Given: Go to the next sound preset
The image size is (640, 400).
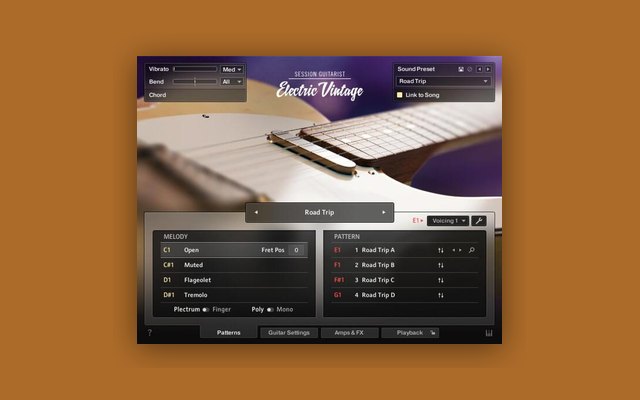Looking at the screenshot, I should tap(488, 69).
